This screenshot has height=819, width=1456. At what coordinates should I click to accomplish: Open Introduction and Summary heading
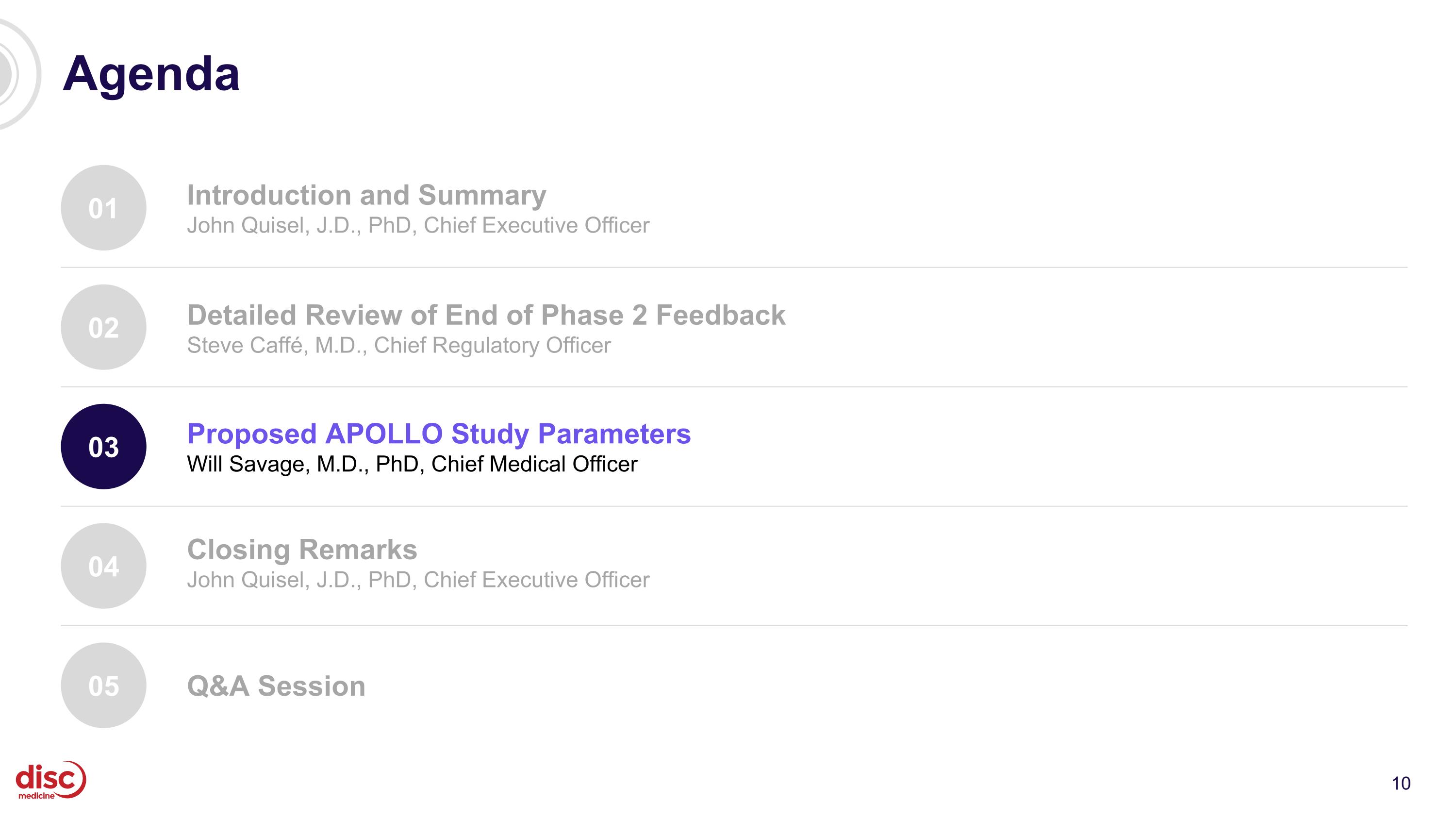point(367,195)
